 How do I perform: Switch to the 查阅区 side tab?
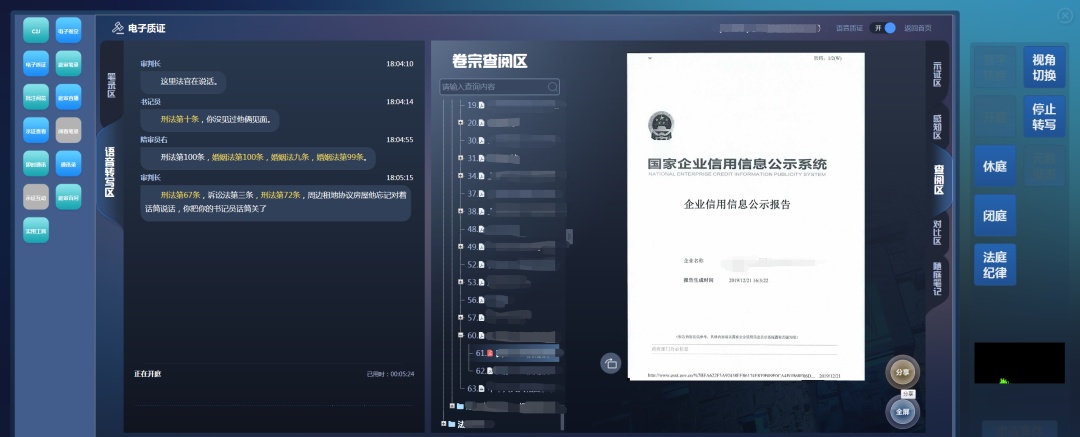(938, 179)
